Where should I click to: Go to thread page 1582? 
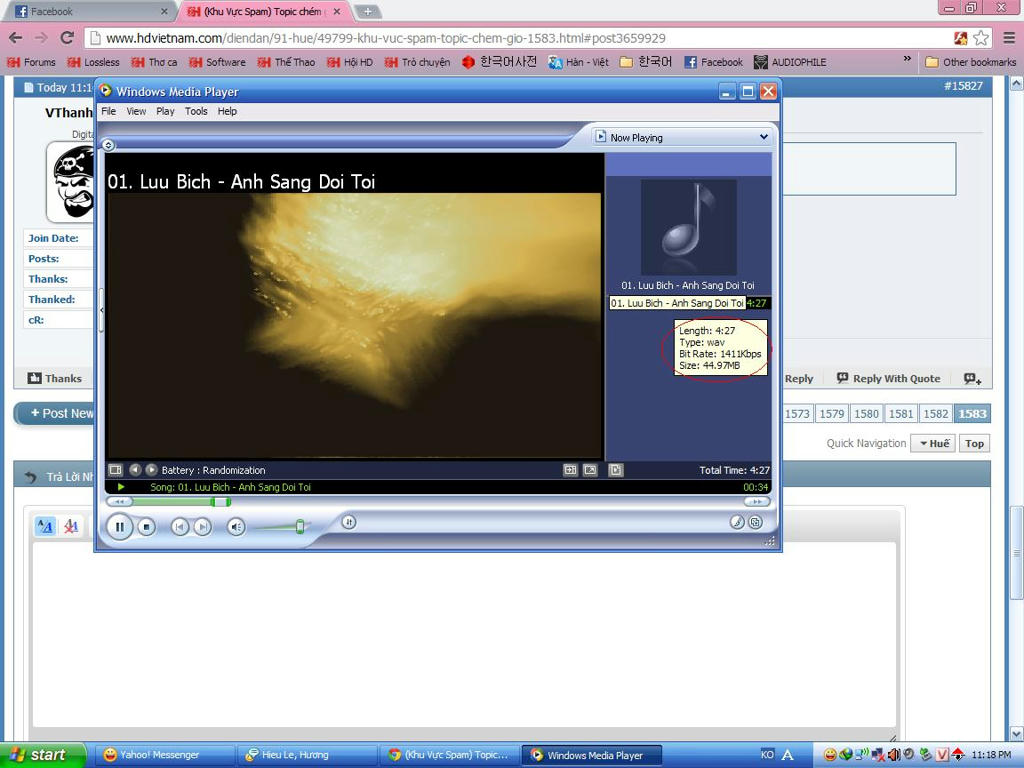(935, 413)
